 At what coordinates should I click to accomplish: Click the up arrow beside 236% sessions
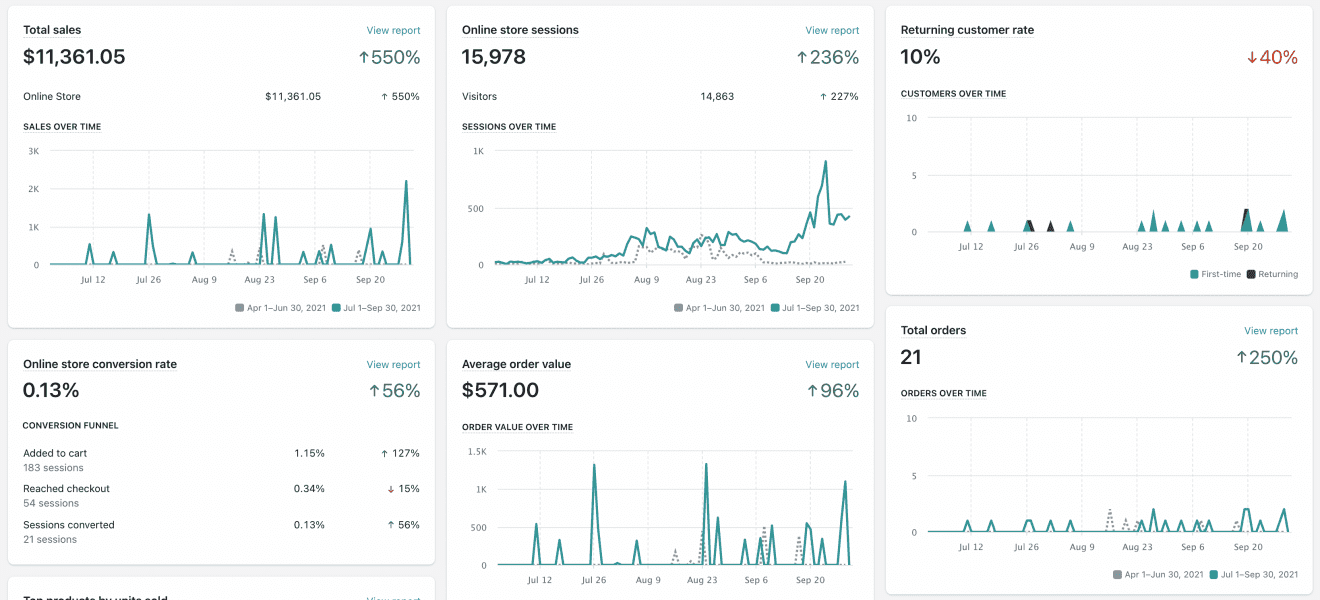pos(801,58)
